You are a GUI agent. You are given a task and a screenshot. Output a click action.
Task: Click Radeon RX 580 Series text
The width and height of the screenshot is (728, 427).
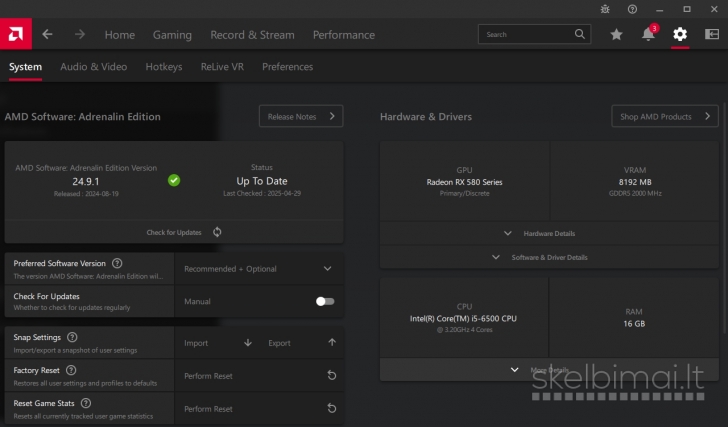(464, 182)
